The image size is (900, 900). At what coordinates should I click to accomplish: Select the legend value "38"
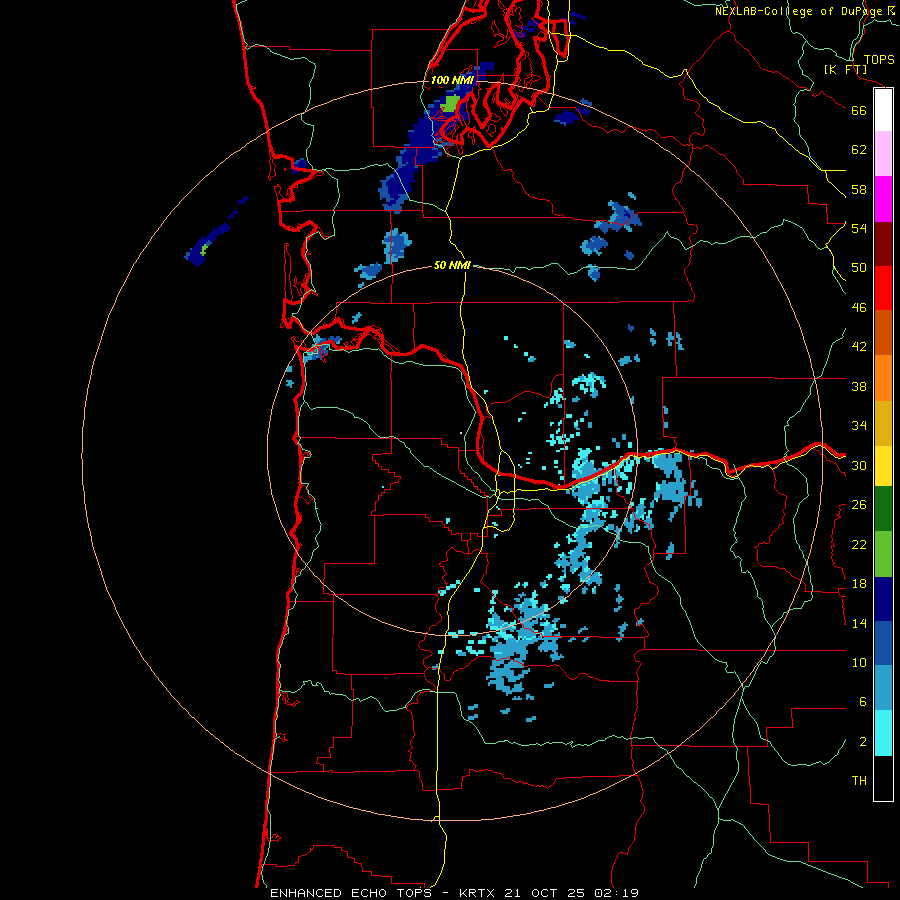tap(859, 386)
